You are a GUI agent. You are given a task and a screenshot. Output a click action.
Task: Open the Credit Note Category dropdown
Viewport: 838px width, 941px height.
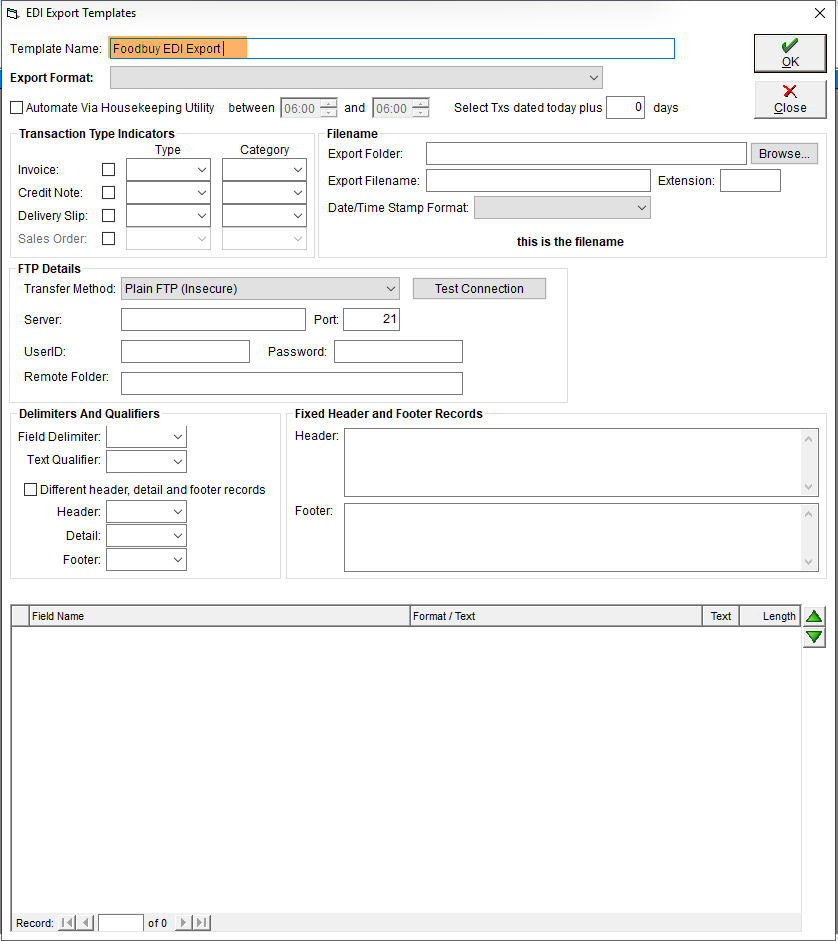(x=264, y=193)
